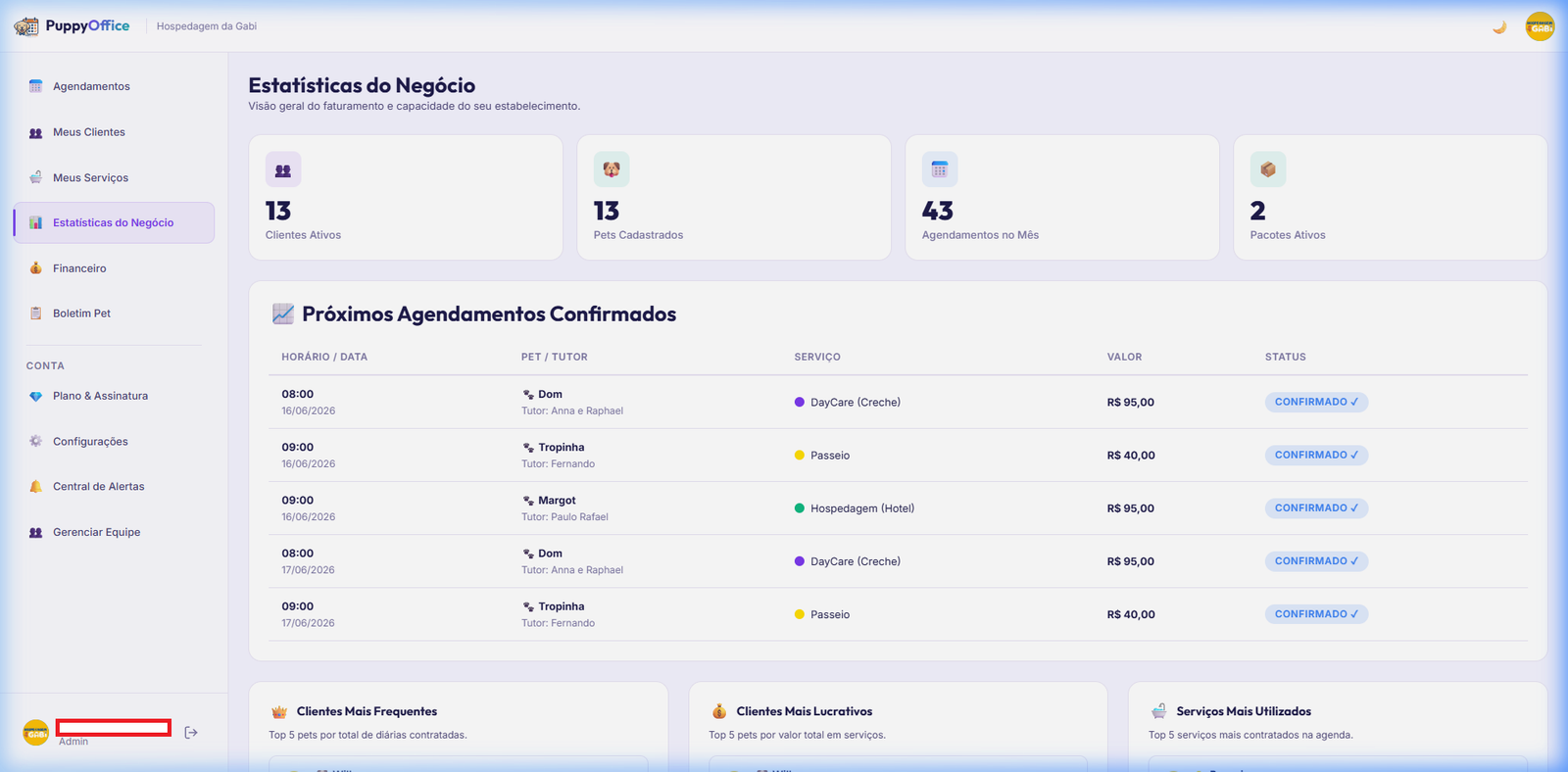Click the Central de Alertas bell icon
The image size is (1568, 772).
pos(35,486)
